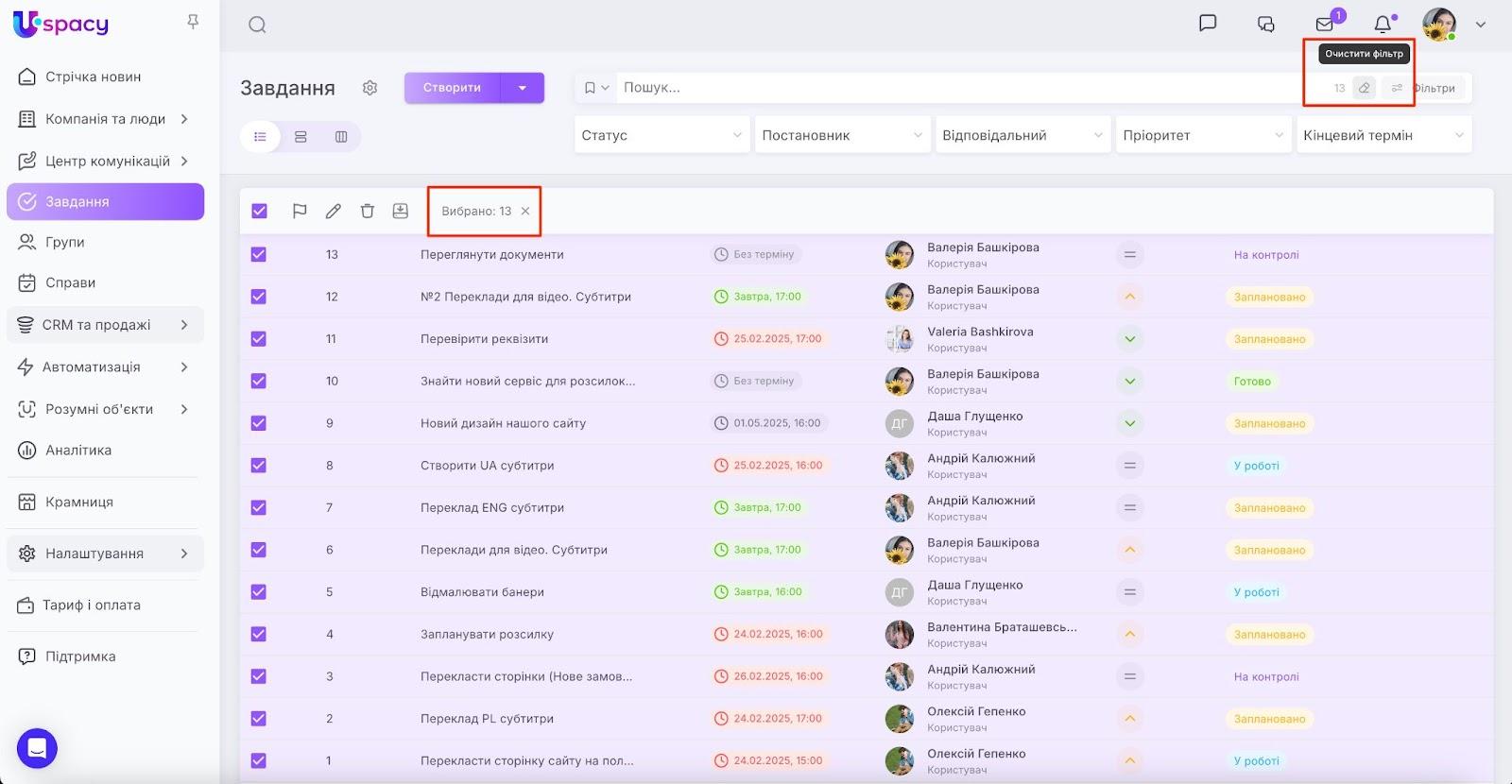Delete selected tasks with trash icon
The height and width of the screenshot is (784, 1512).
368,212
